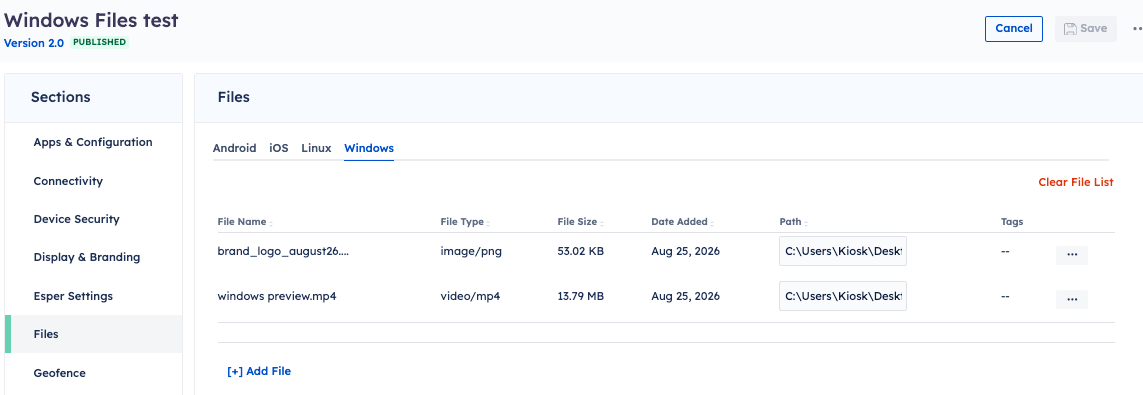Open the Display & Branding section
Screen dimensions: 1143x395
pos(93,257)
